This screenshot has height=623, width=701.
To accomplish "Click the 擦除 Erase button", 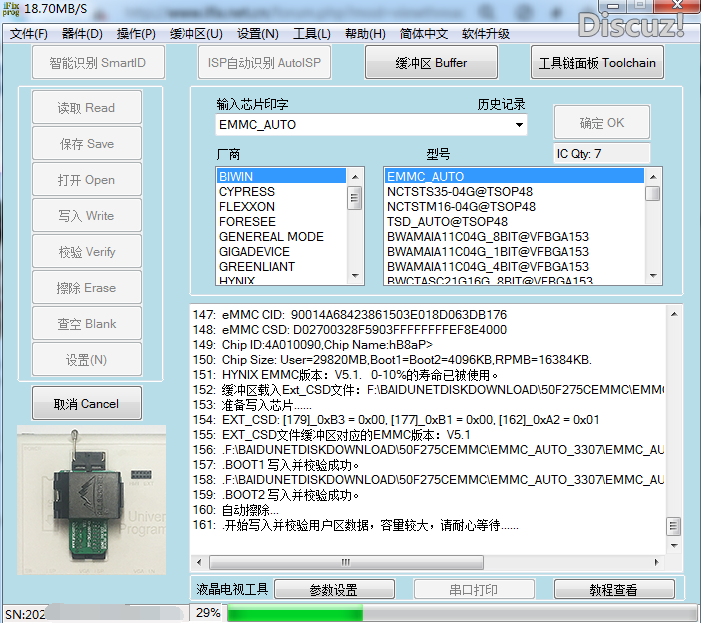I will tap(87, 287).
